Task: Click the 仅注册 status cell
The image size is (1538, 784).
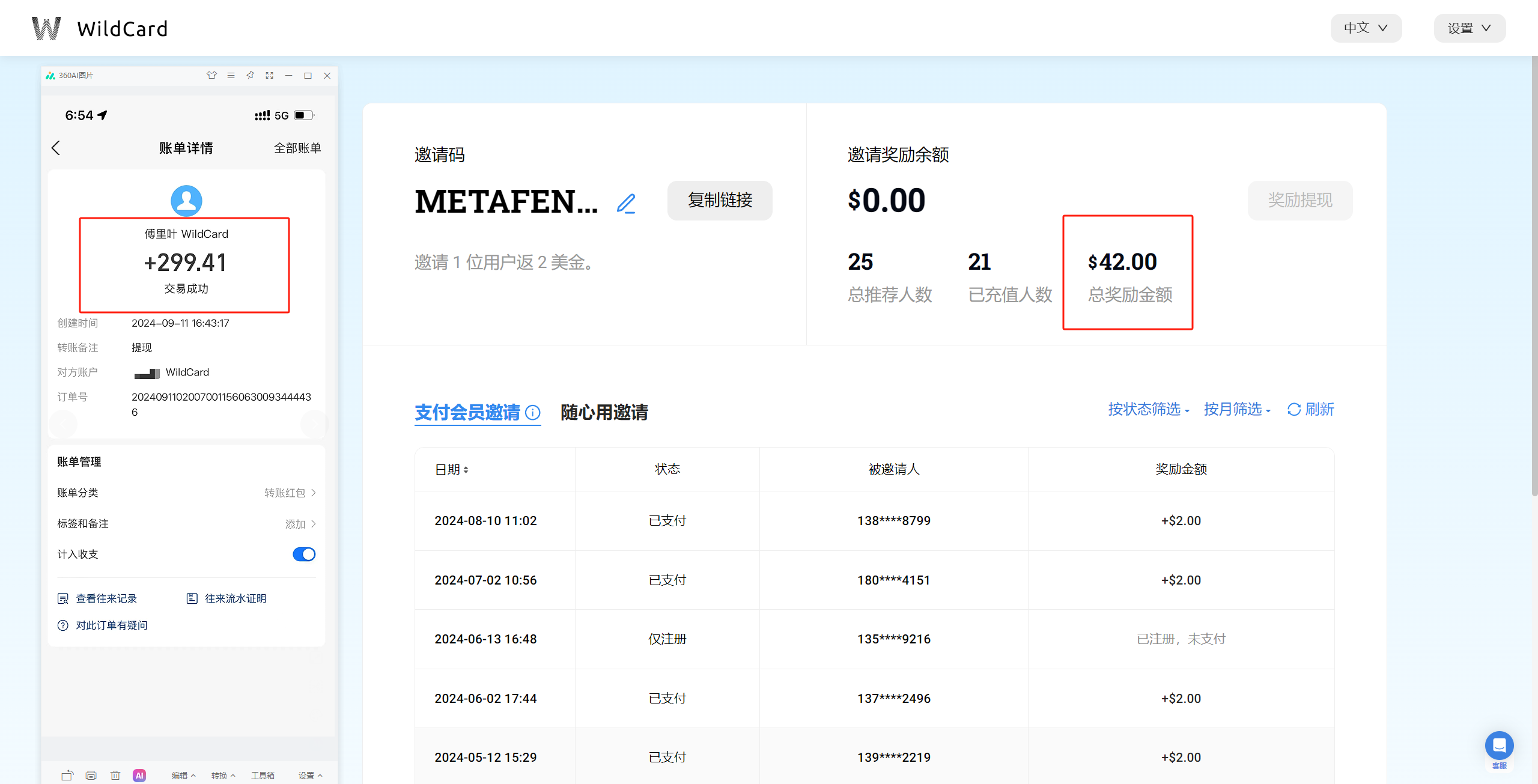Action: (x=667, y=639)
